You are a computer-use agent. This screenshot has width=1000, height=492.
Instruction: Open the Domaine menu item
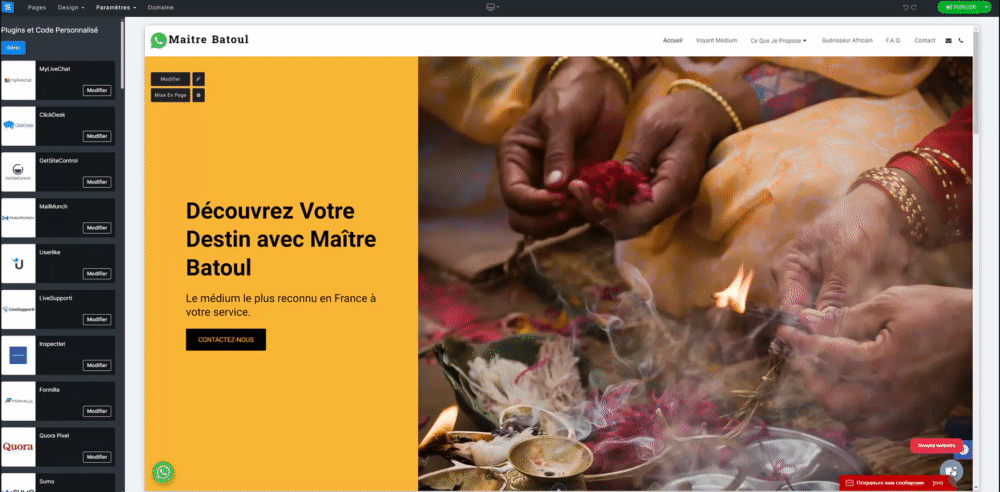coord(160,8)
